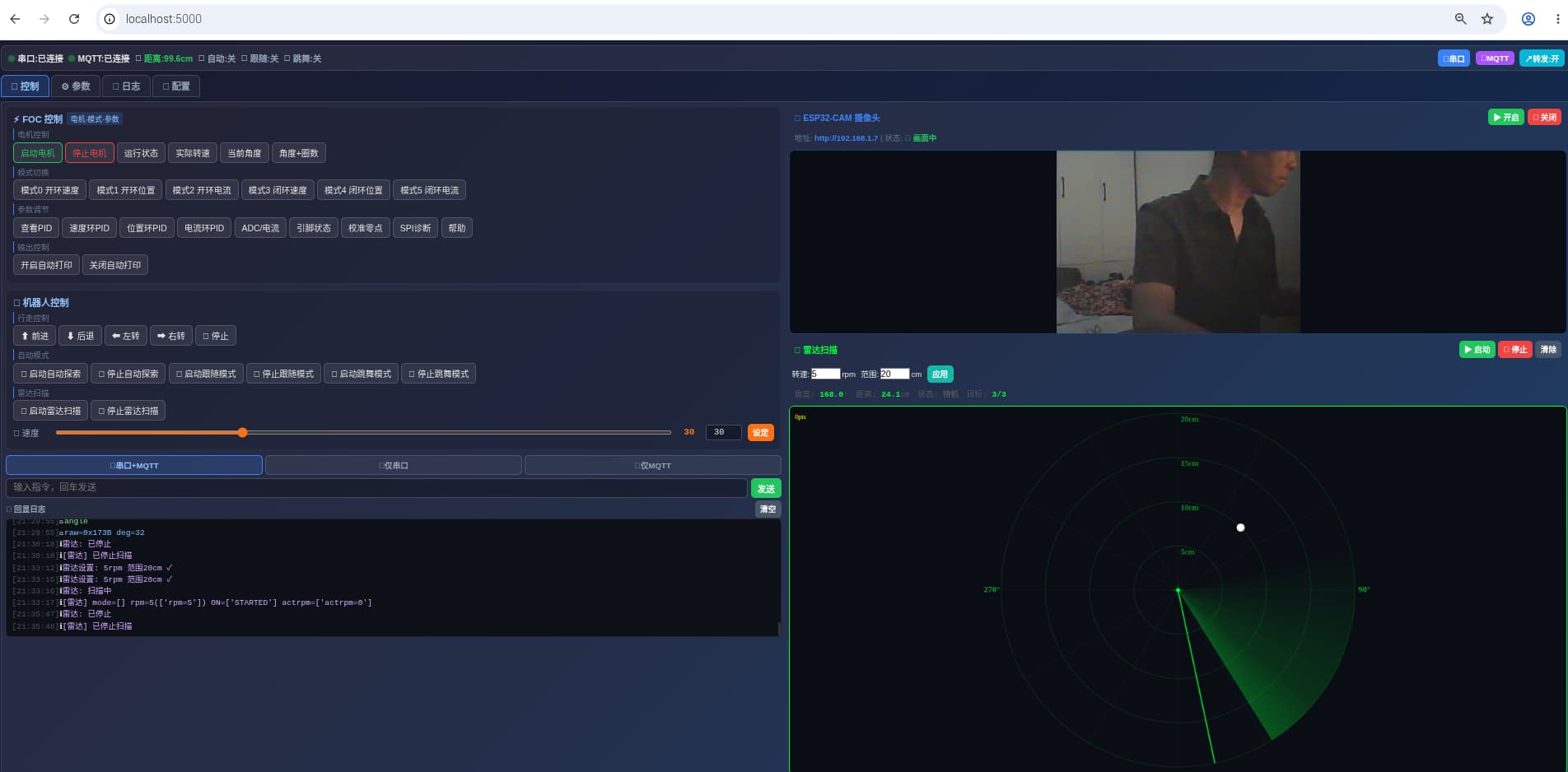Image resolution: width=1568 pixels, height=772 pixels.
Task: Open the camera address link http://192.168.1.7
Action: 846,138
